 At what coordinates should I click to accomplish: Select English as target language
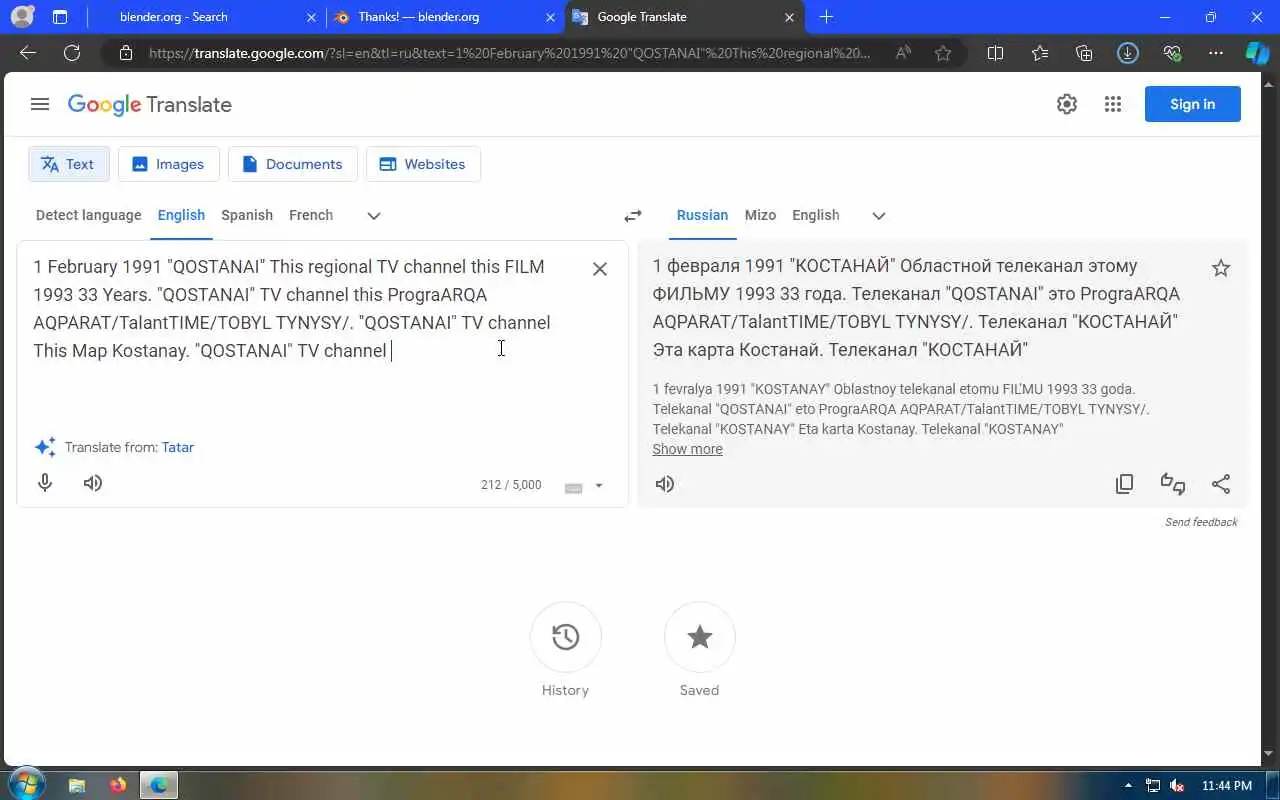pyautogui.click(x=816, y=215)
